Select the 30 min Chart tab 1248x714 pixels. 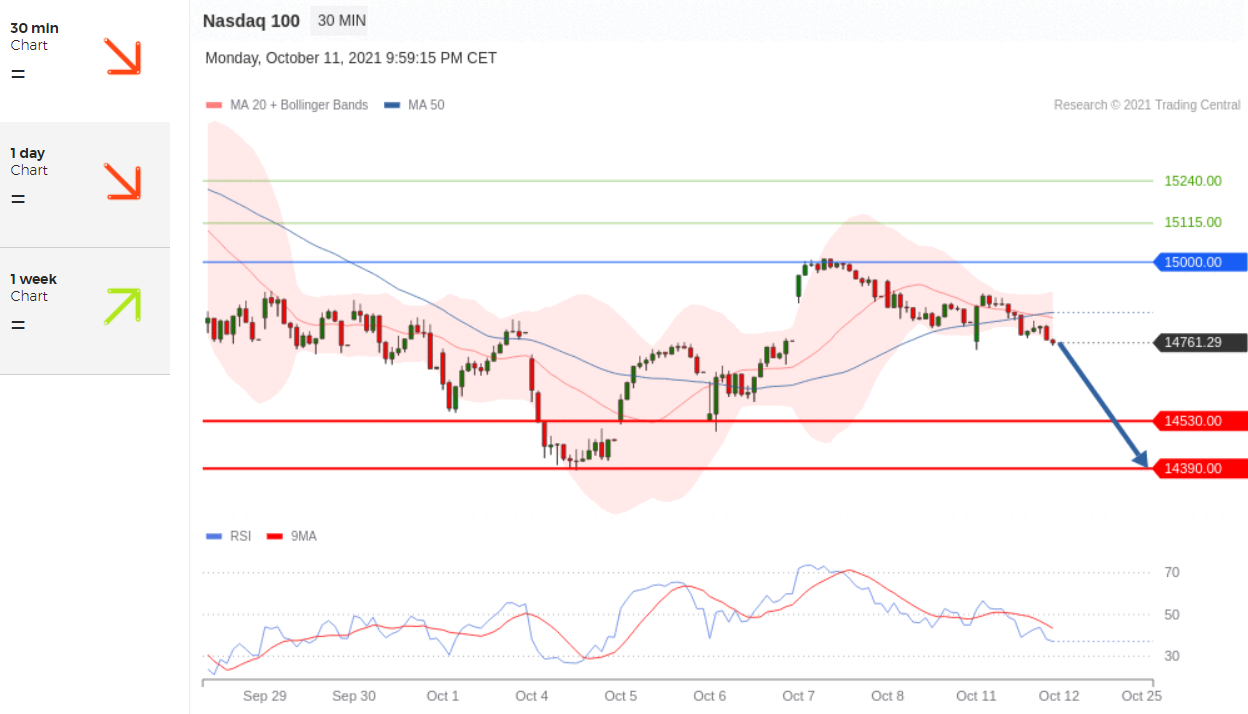[85, 60]
